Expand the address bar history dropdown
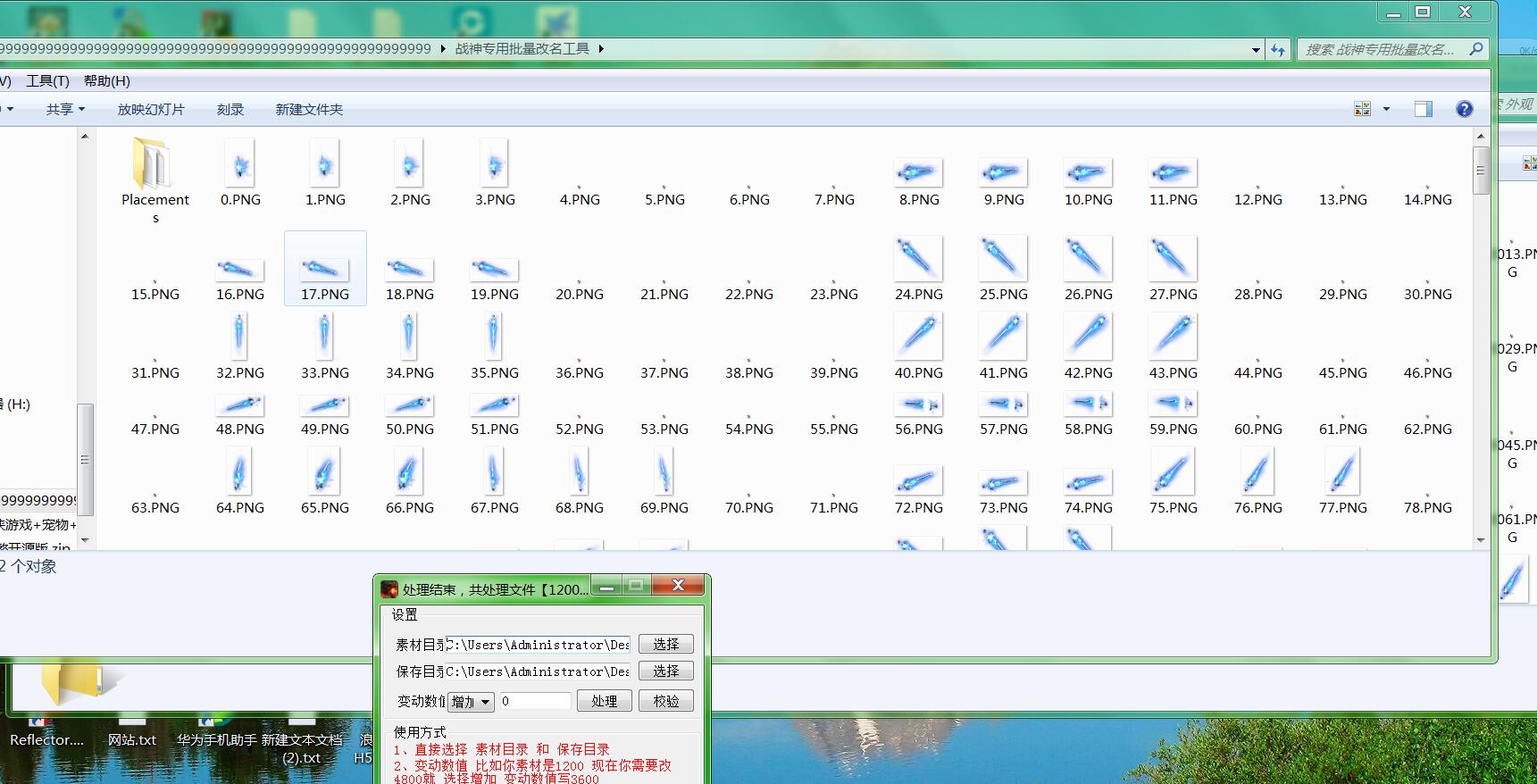The width and height of the screenshot is (1537, 784). [1256, 50]
